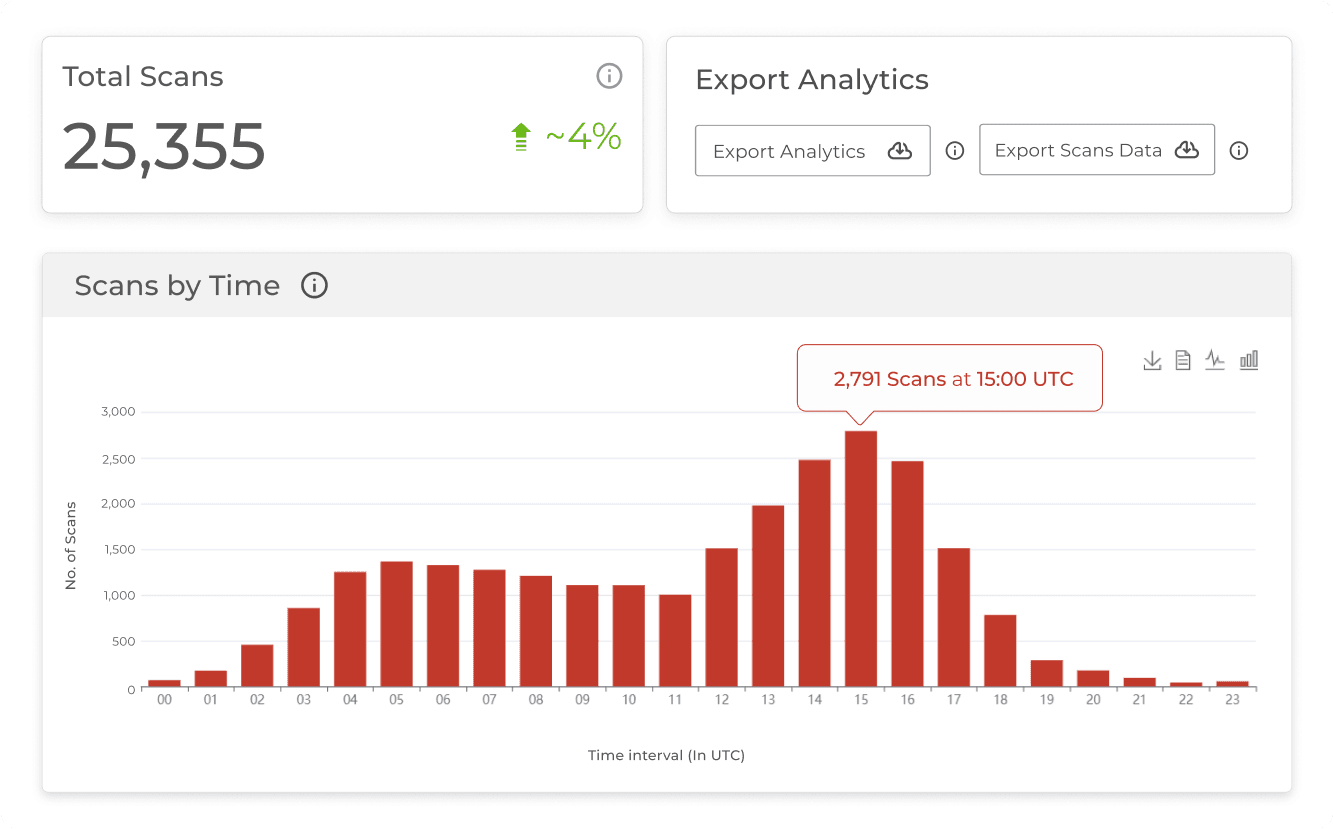Click the info icon beside Scans by Time

pyautogui.click(x=315, y=286)
